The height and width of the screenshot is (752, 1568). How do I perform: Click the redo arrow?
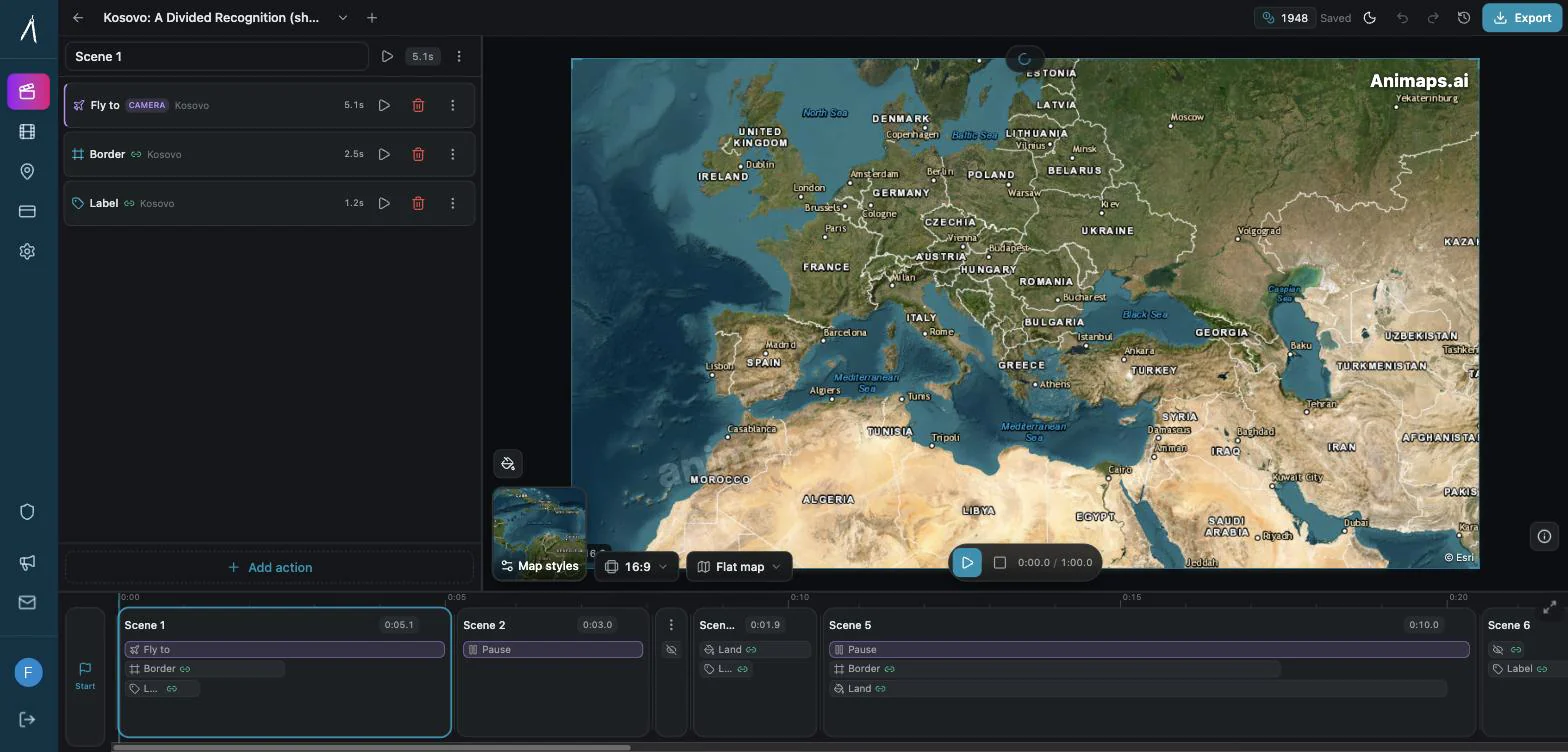[x=1433, y=18]
